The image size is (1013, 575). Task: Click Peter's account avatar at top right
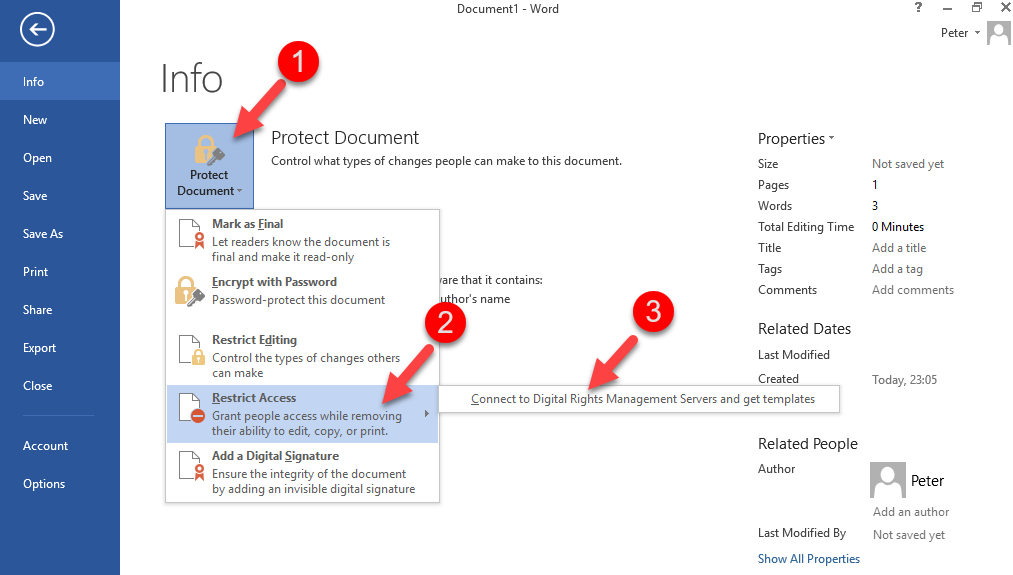click(x=998, y=33)
